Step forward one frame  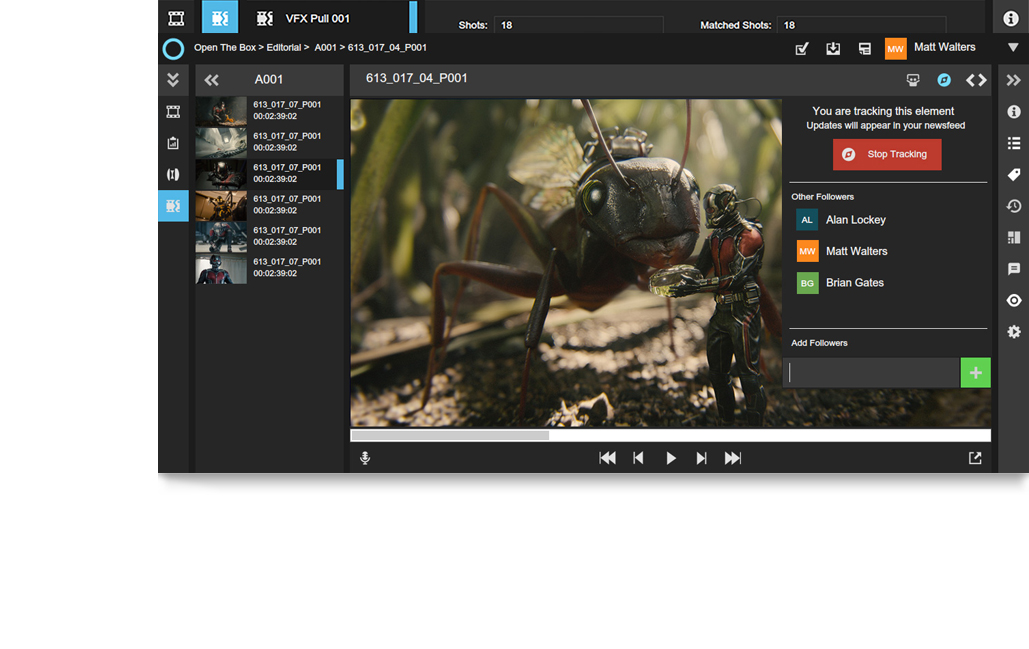[x=702, y=458]
